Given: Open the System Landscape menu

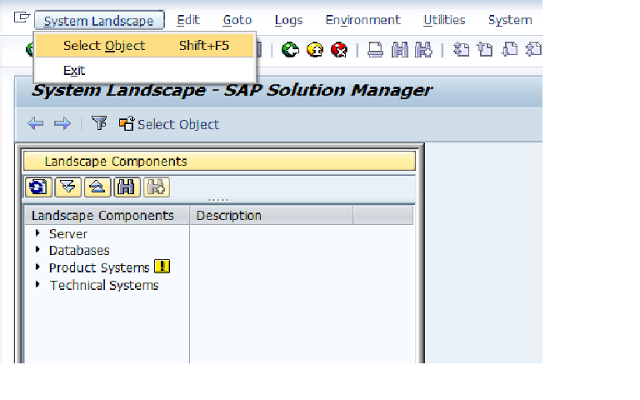Looking at the screenshot, I should 99,20.
